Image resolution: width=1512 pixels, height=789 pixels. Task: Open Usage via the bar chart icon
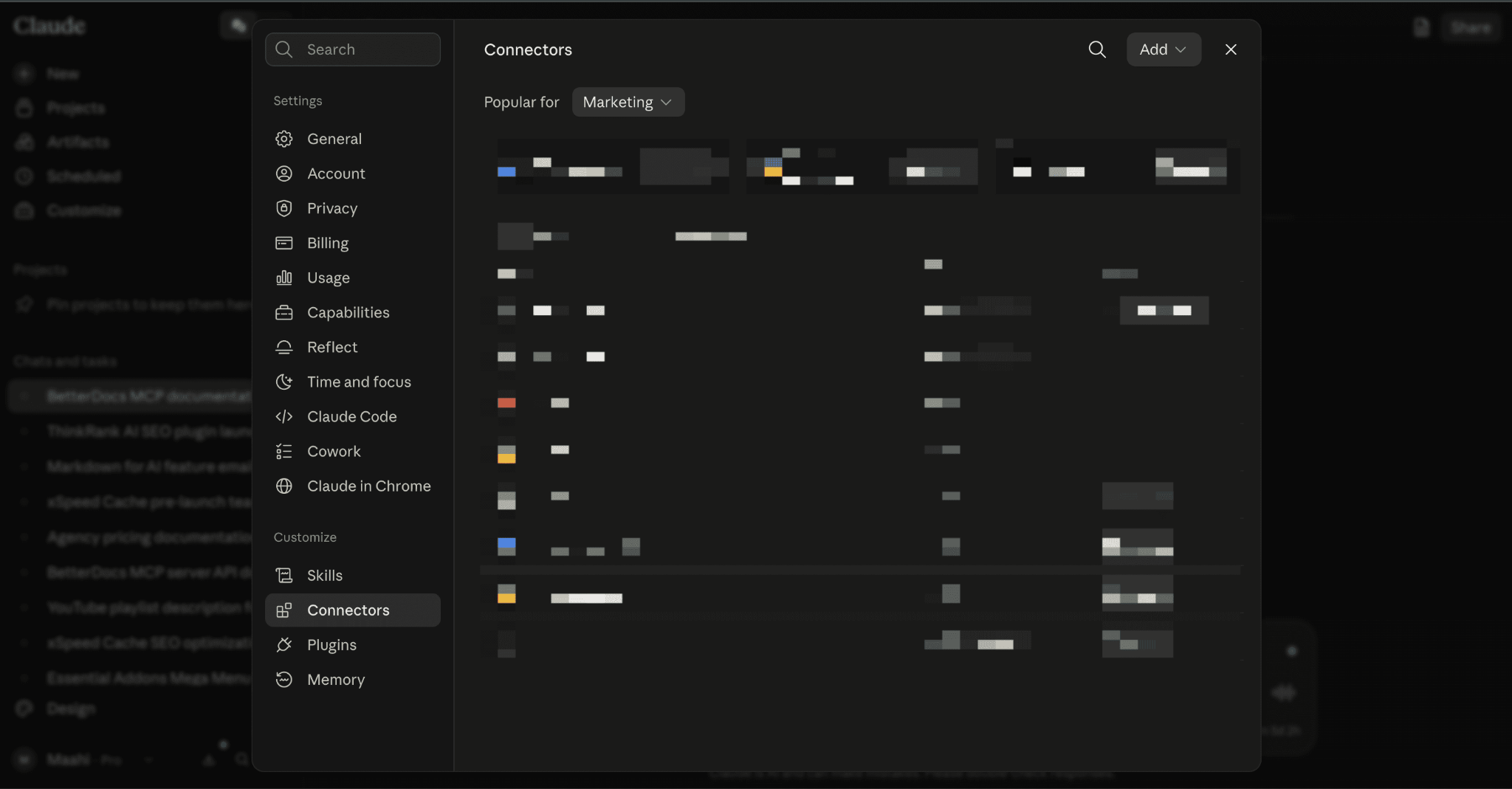(284, 278)
